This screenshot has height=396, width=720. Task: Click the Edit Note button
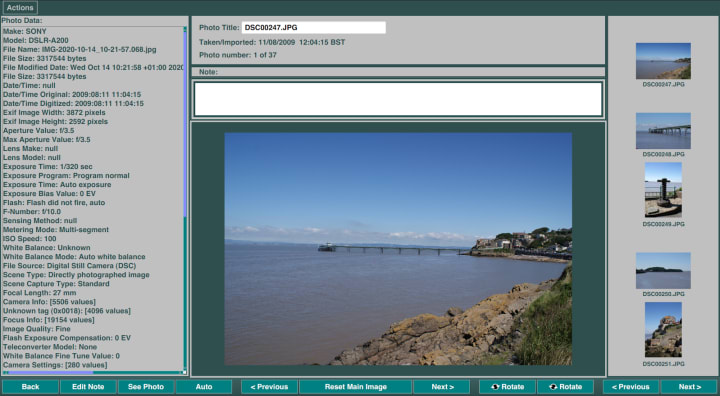point(88,387)
